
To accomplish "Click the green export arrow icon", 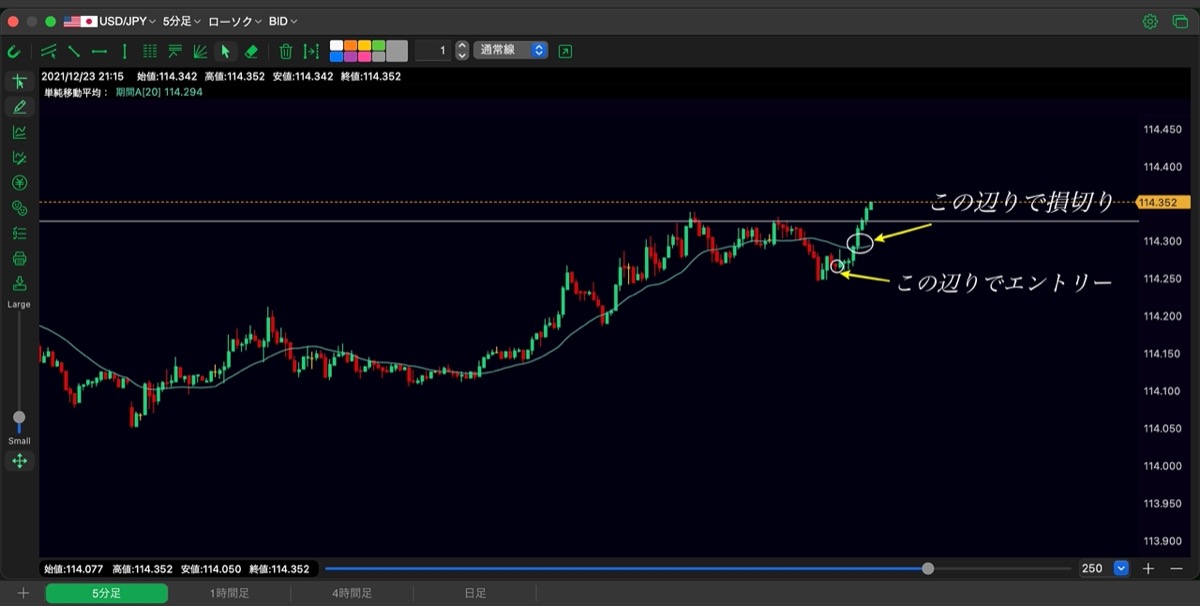I will pyautogui.click(x=566, y=51).
